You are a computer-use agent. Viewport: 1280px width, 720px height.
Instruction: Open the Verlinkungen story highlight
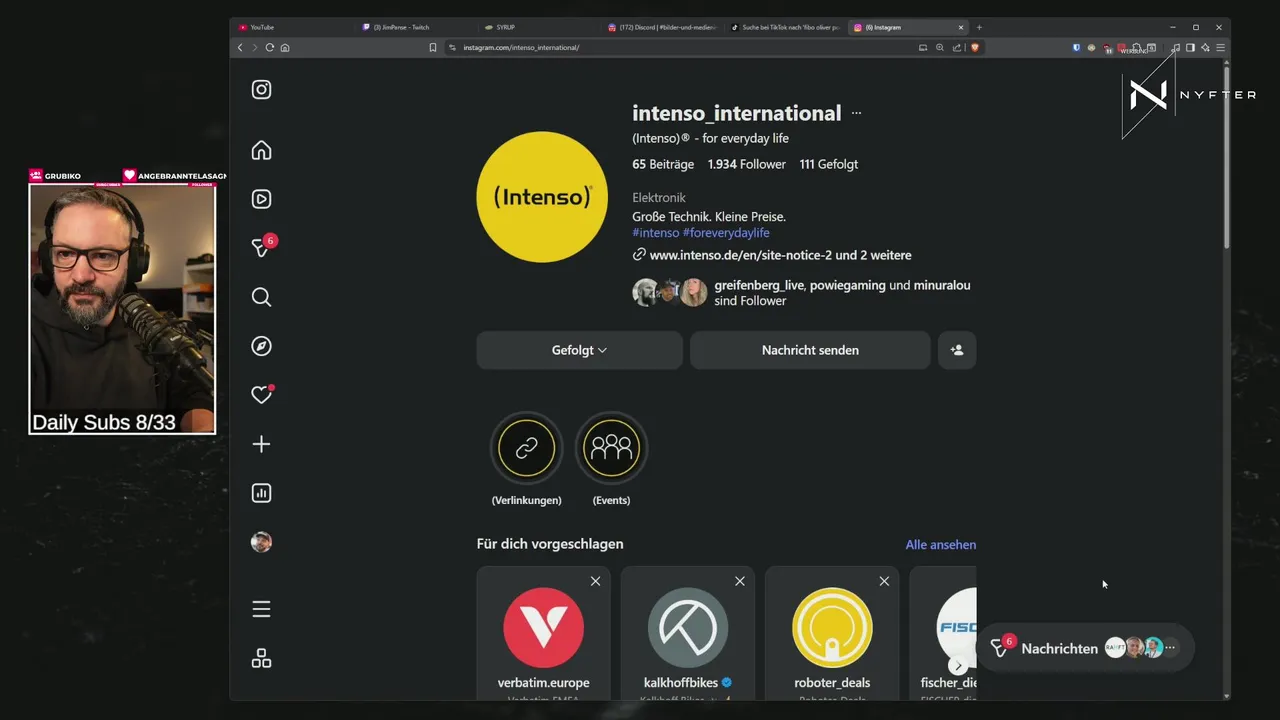coord(526,447)
